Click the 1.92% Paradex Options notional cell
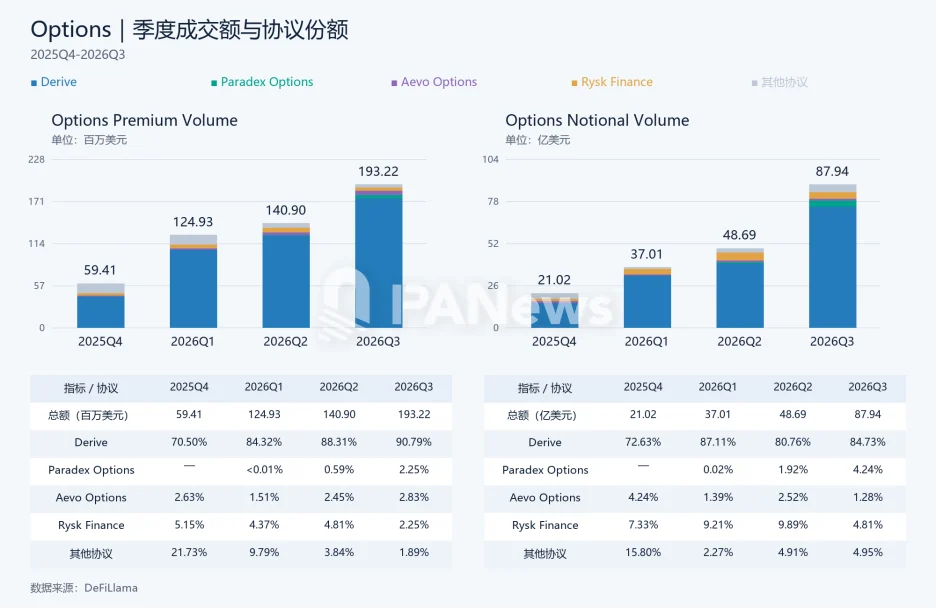 tap(793, 470)
